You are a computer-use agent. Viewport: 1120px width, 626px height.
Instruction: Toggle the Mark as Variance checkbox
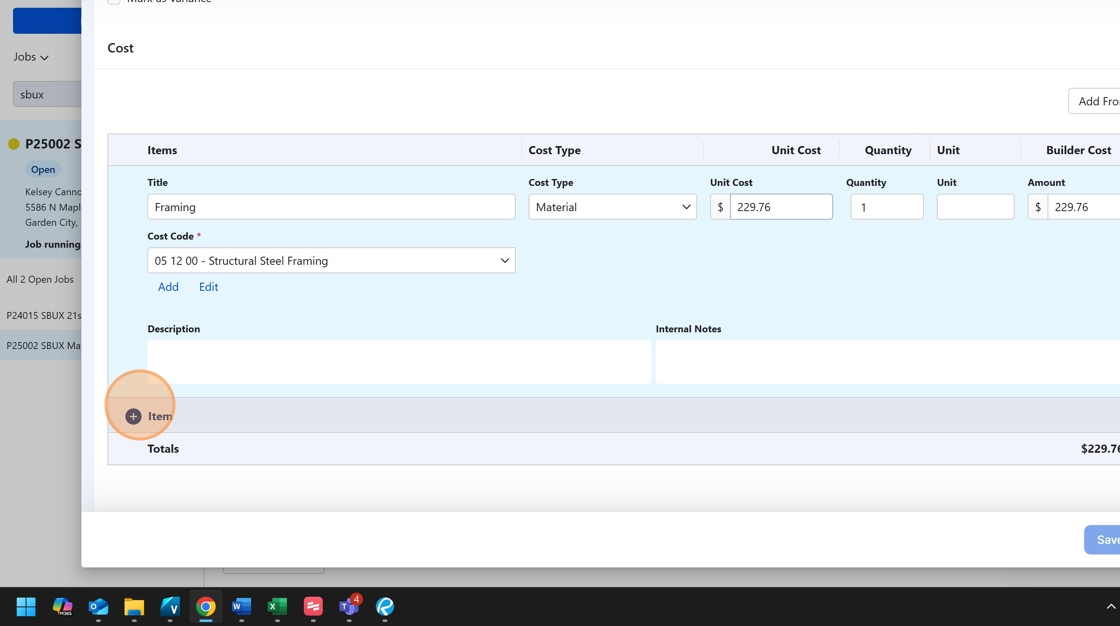[114, 1]
